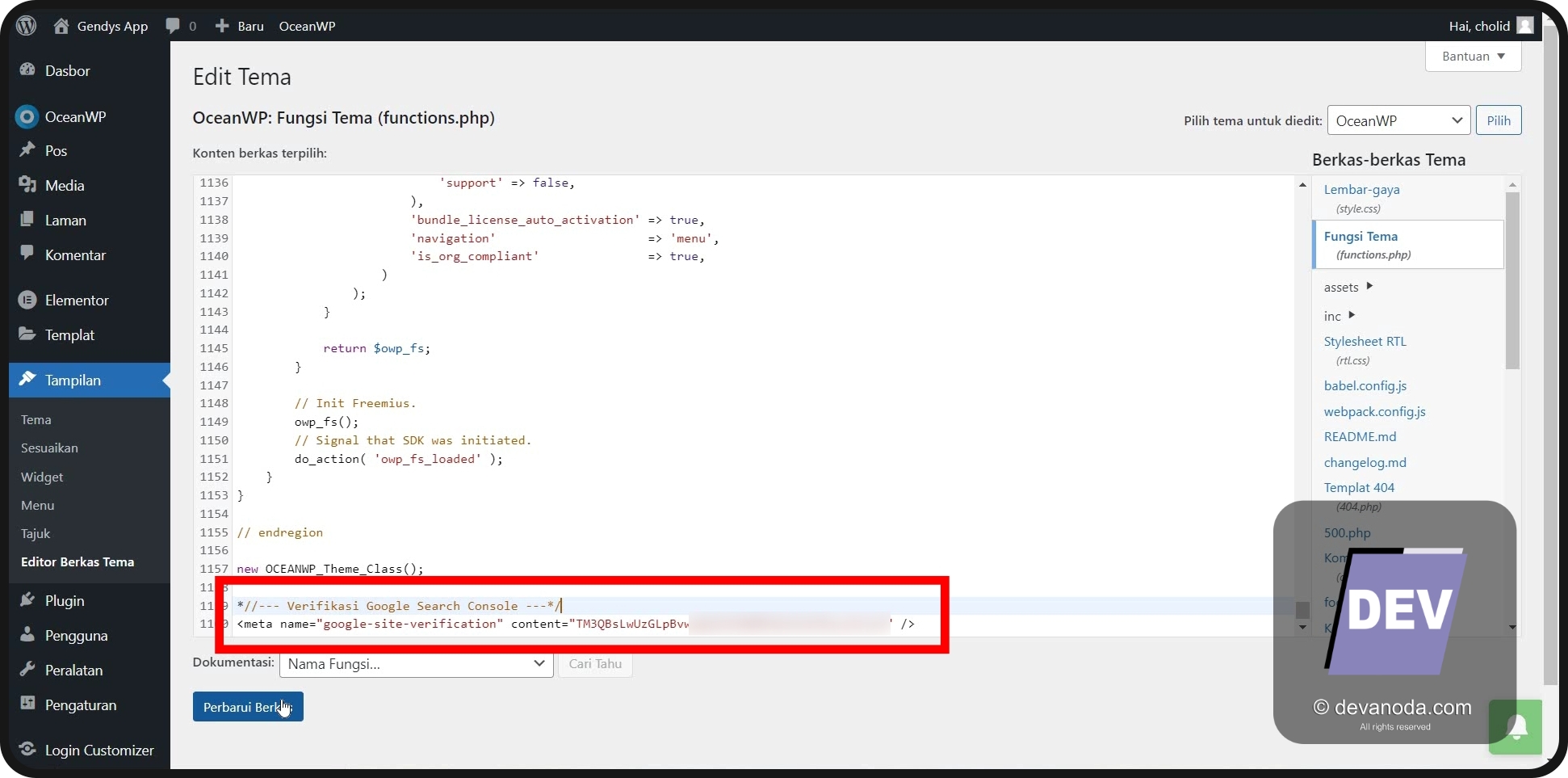Expand the inc folder

1340,316
